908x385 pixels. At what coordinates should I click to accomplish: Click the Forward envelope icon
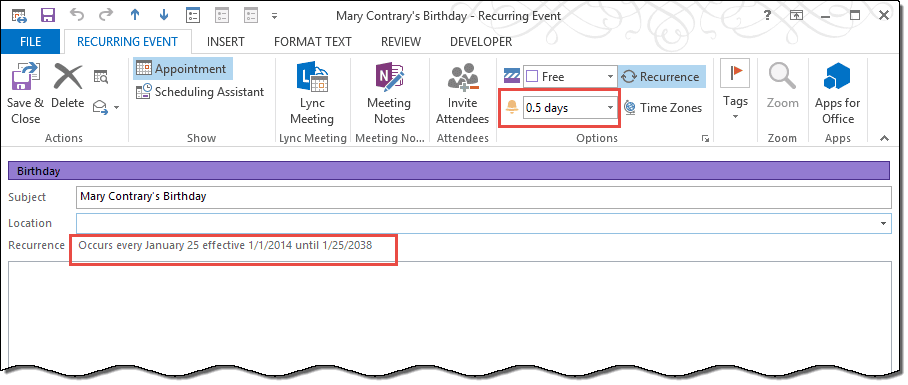coord(101,107)
